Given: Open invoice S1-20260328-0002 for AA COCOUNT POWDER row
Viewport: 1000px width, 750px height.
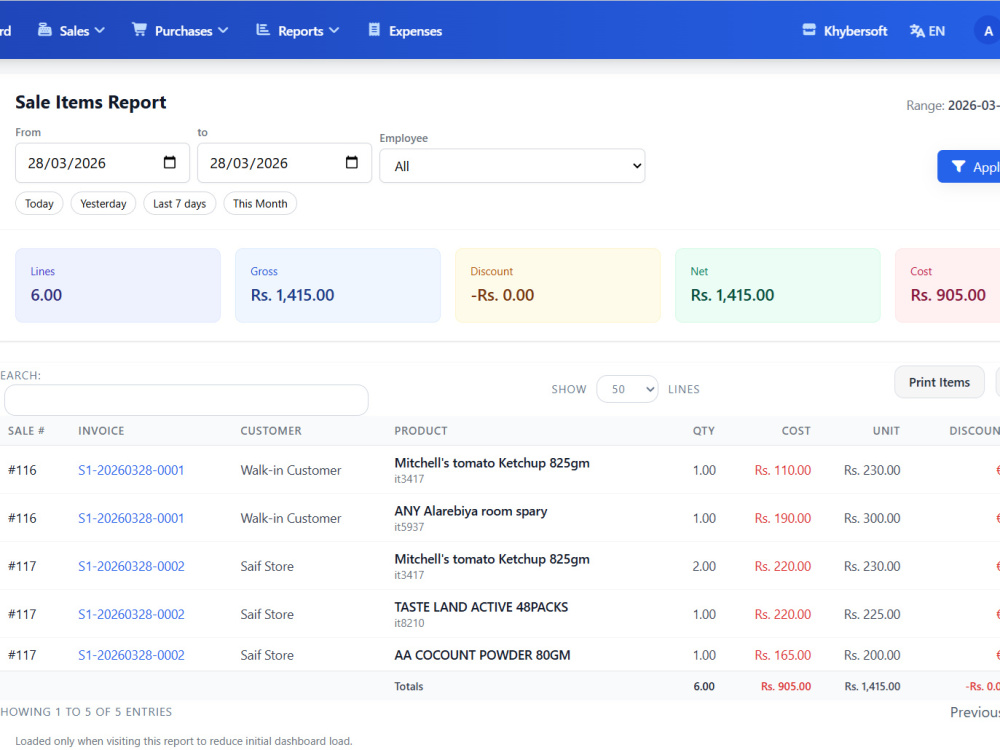Looking at the screenshot, I should (x=131, y=655).
